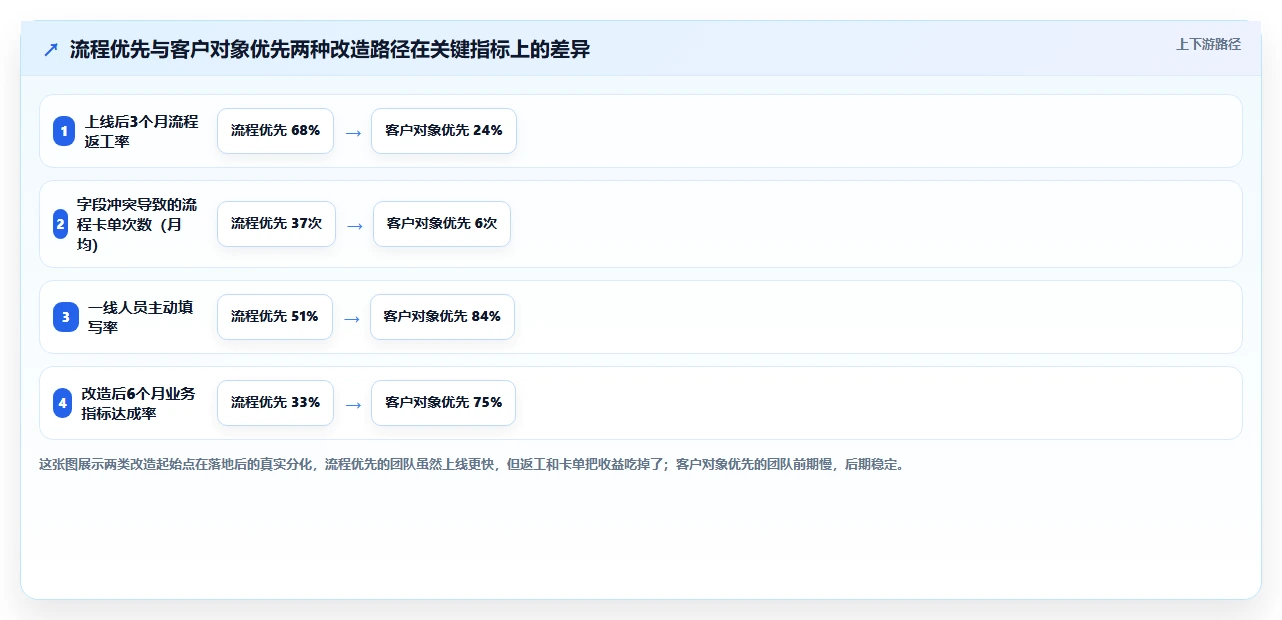Image resolution: width=1282 pixels, height=620 pixels.
Task: Click the 上线后3个月流程返工率 label
Action: click(142, 131)
